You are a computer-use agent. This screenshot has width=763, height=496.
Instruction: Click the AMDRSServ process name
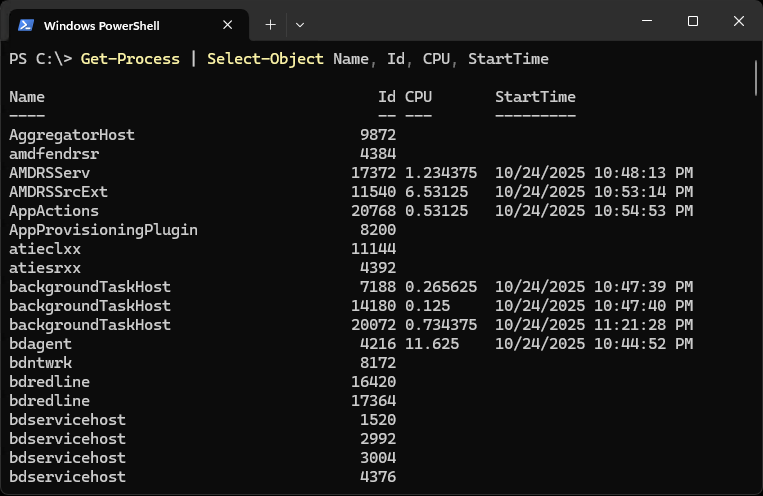[x=50, y=173]
